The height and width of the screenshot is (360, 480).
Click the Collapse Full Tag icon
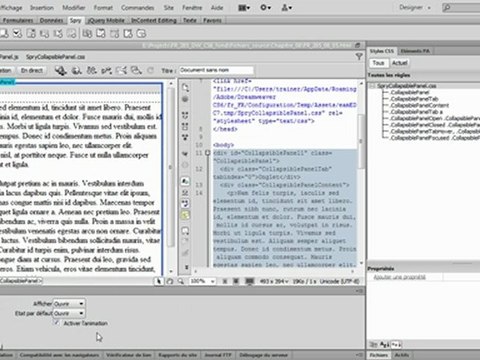(185, 115)
